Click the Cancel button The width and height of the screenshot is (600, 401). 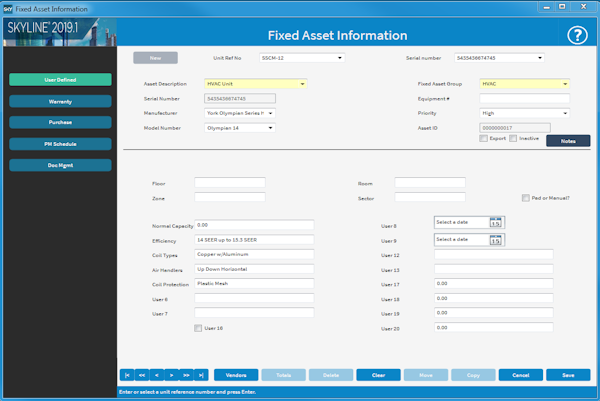(x=521, y=375)
